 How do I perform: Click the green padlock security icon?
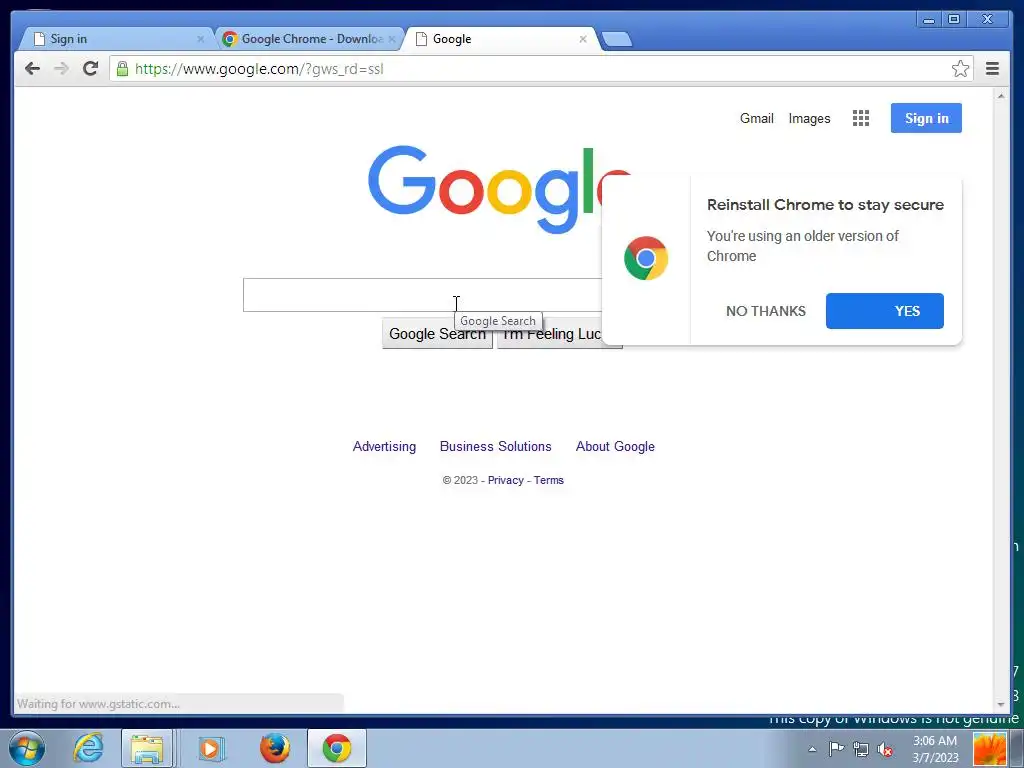[x=122, y=69]
